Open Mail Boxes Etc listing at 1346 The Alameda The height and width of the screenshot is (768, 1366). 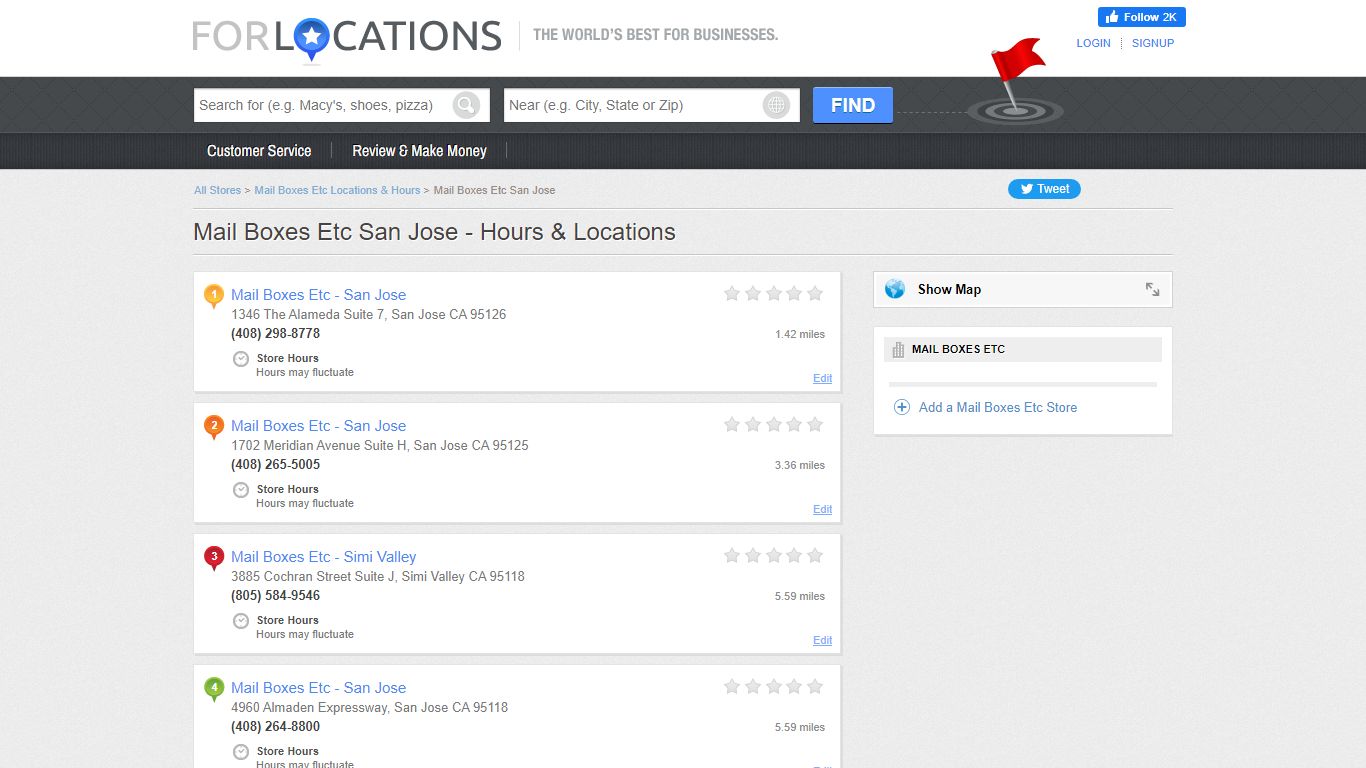pos(318,295)
